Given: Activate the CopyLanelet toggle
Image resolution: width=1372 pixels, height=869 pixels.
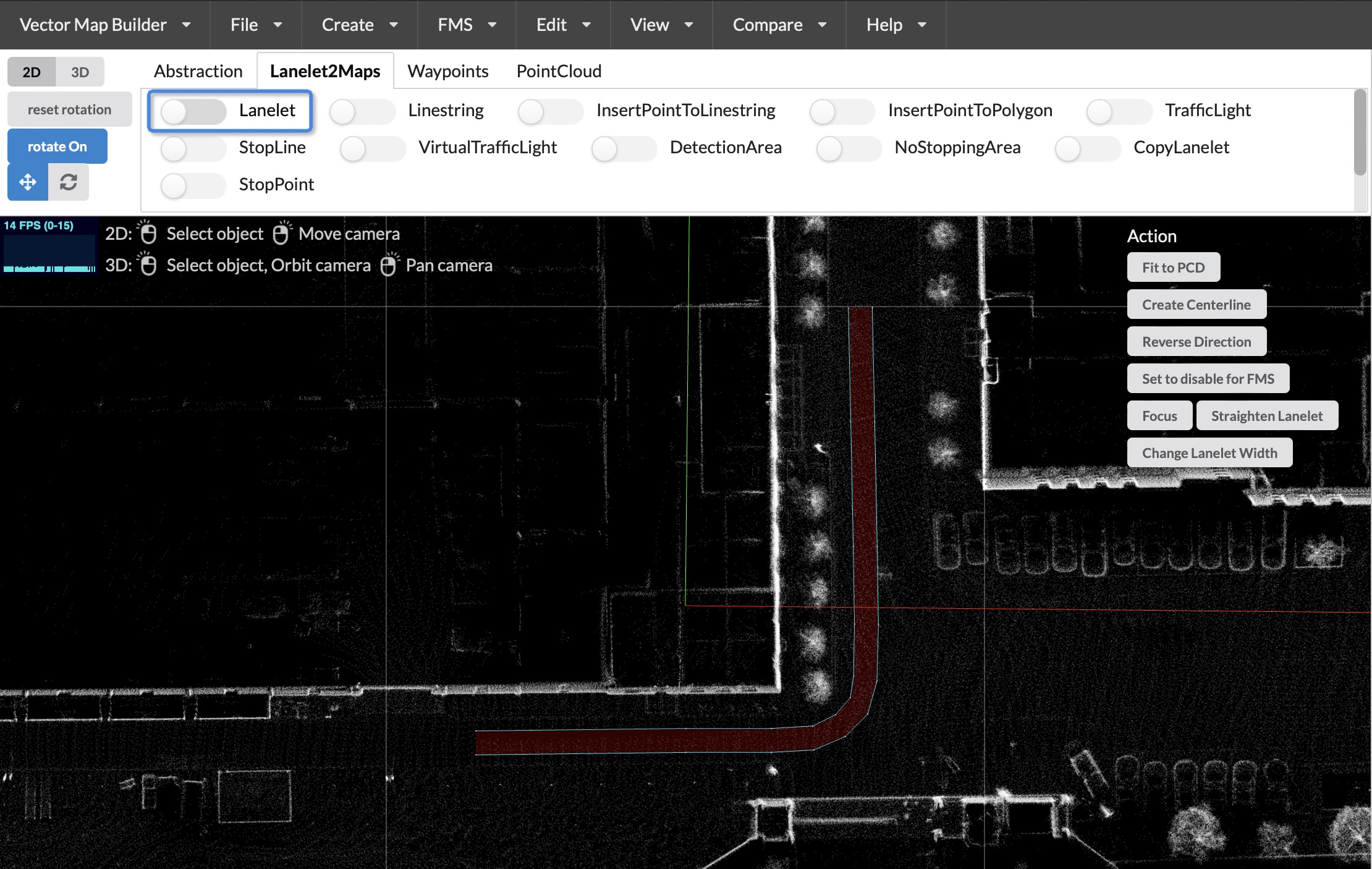Looking at the screenshot, I should [x=1088, y=148].
